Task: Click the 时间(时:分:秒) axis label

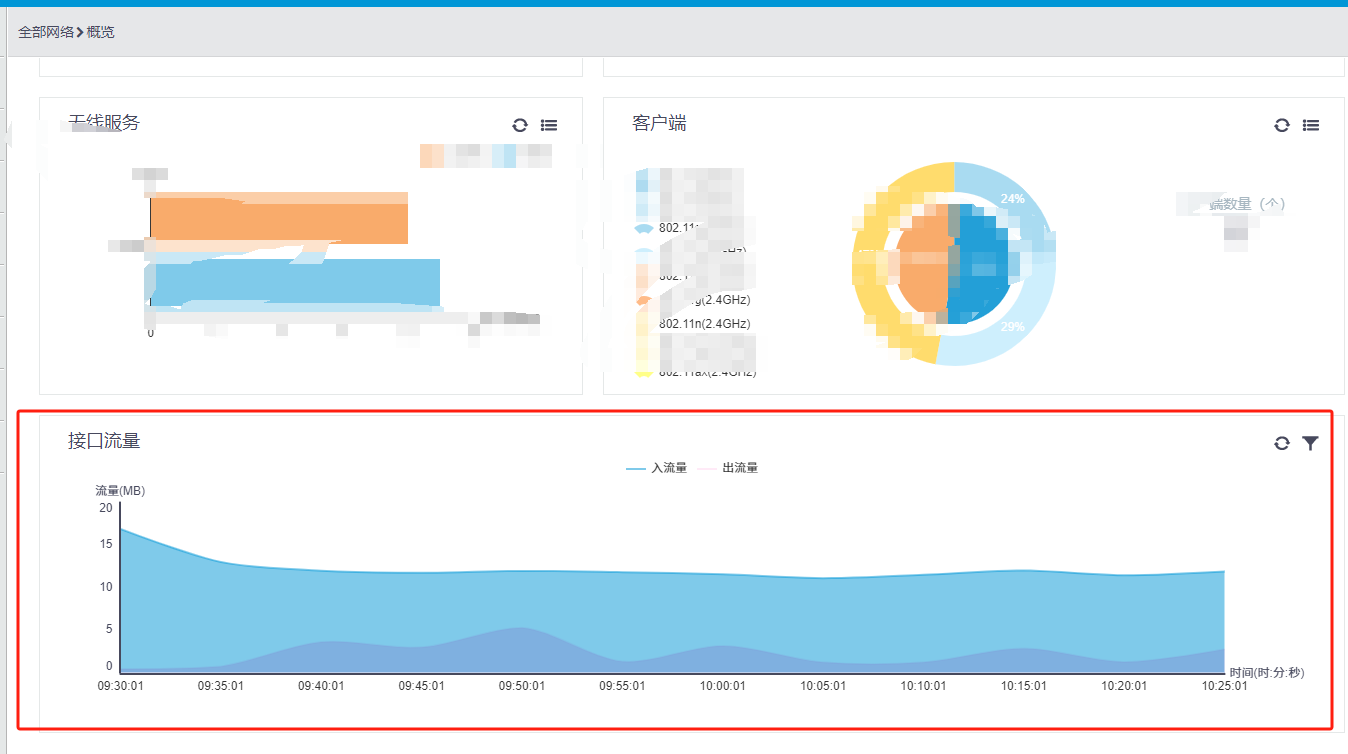Action: [x=1267, y=673]
